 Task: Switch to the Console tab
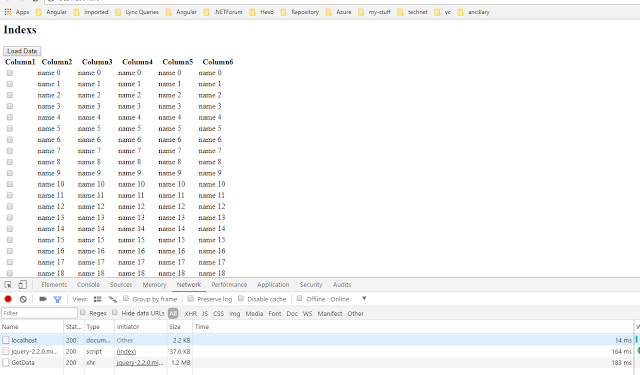[88, 285]
